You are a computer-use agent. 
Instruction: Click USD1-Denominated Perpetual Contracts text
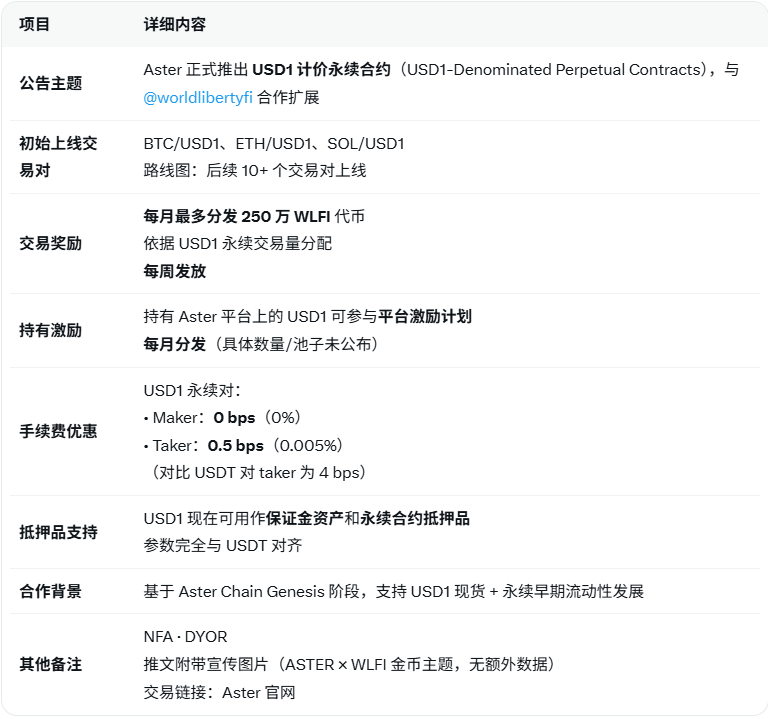click(555, 70)
